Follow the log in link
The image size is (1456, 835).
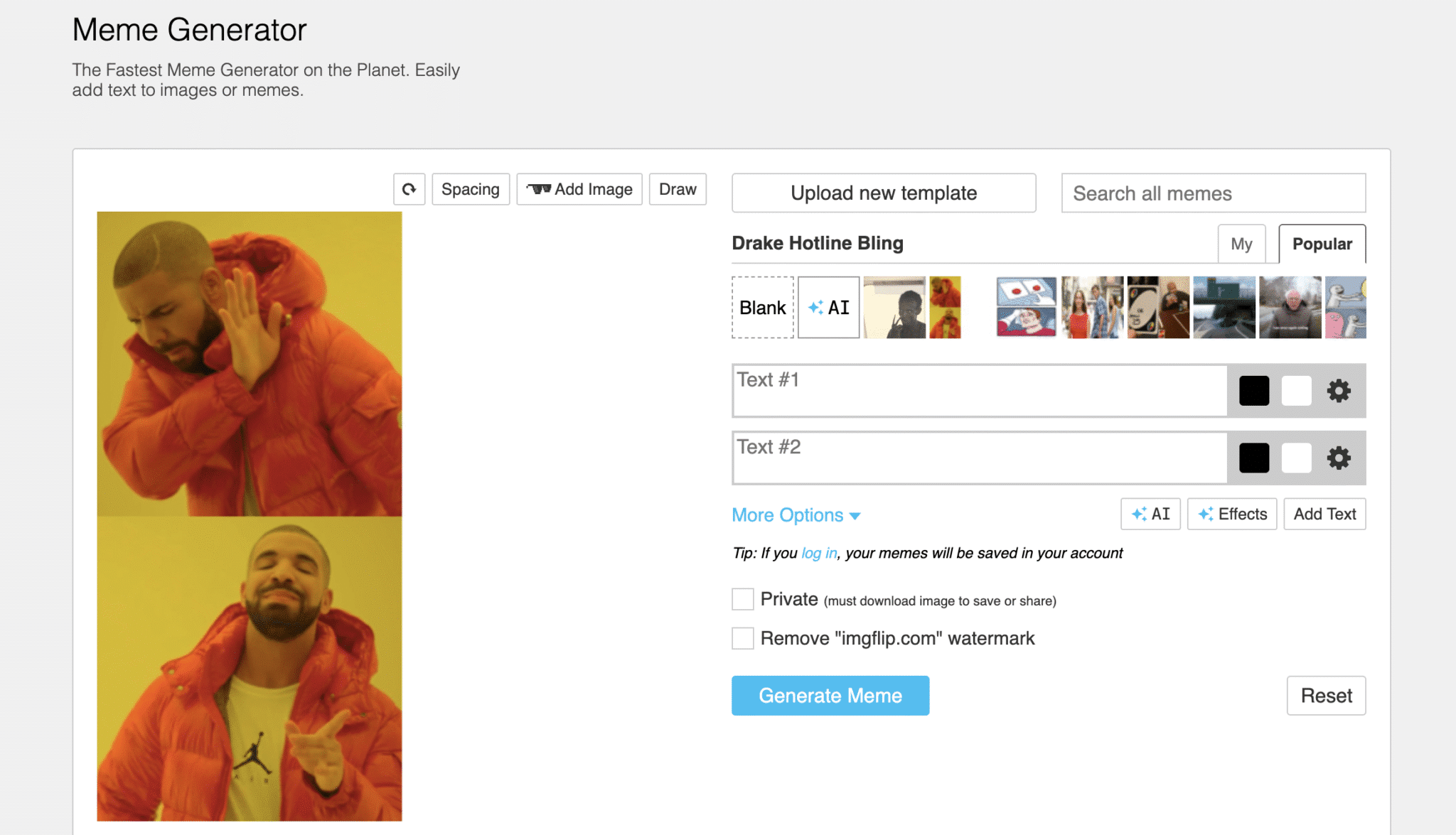point(819,553)
